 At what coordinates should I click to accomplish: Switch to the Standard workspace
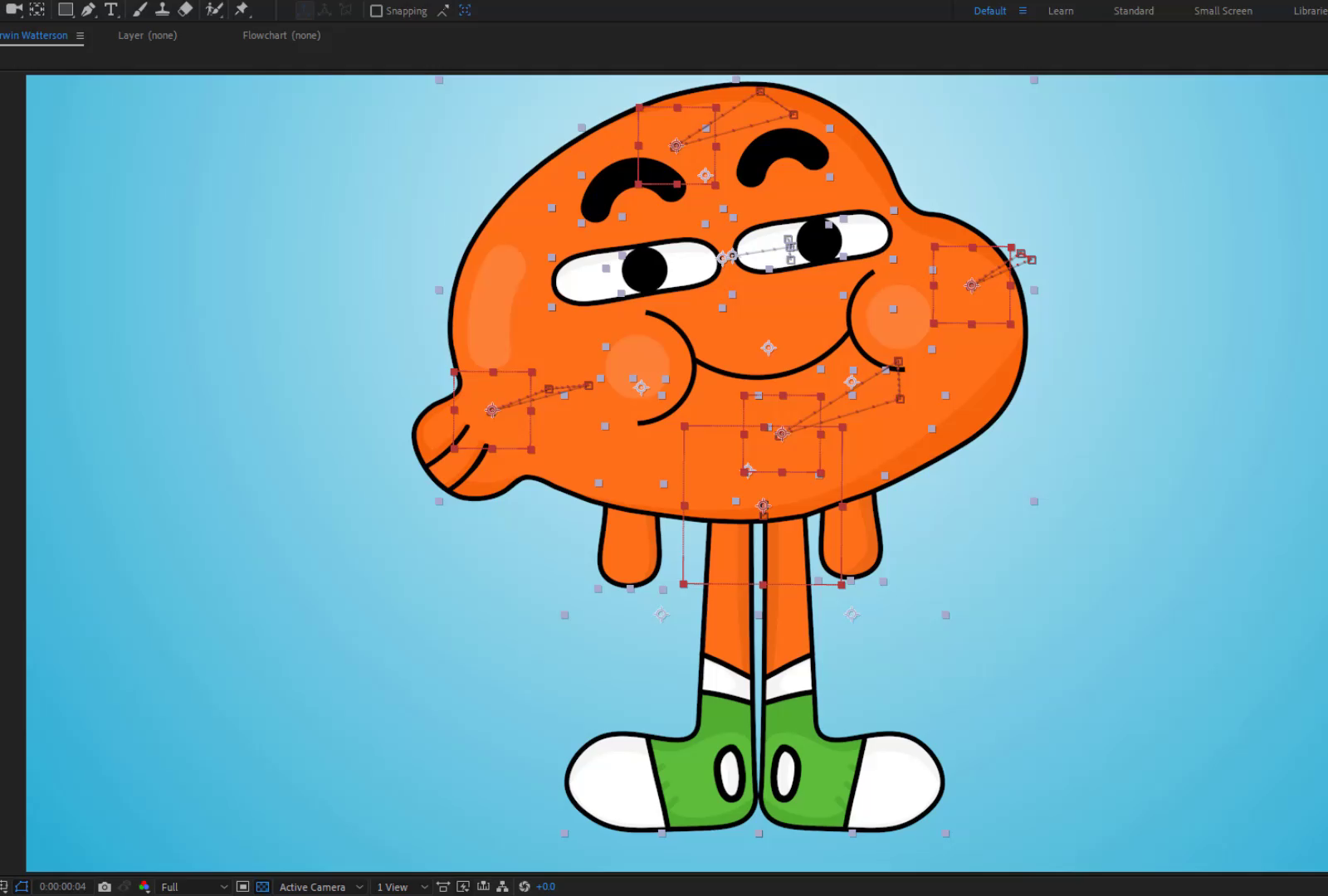click(1133, 11)
